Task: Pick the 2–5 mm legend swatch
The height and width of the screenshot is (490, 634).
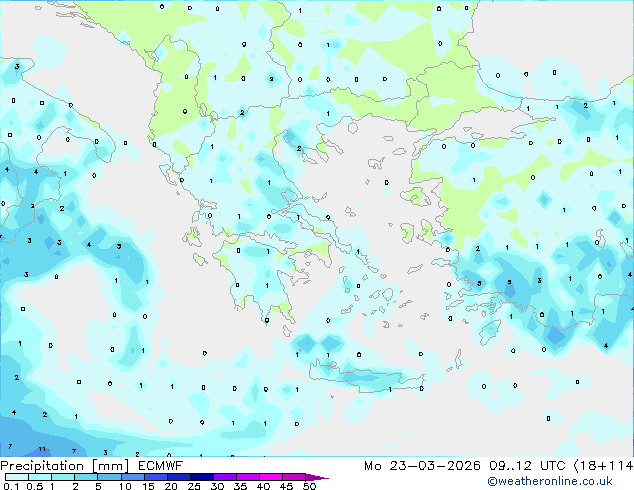Action: tap(86, 477)
